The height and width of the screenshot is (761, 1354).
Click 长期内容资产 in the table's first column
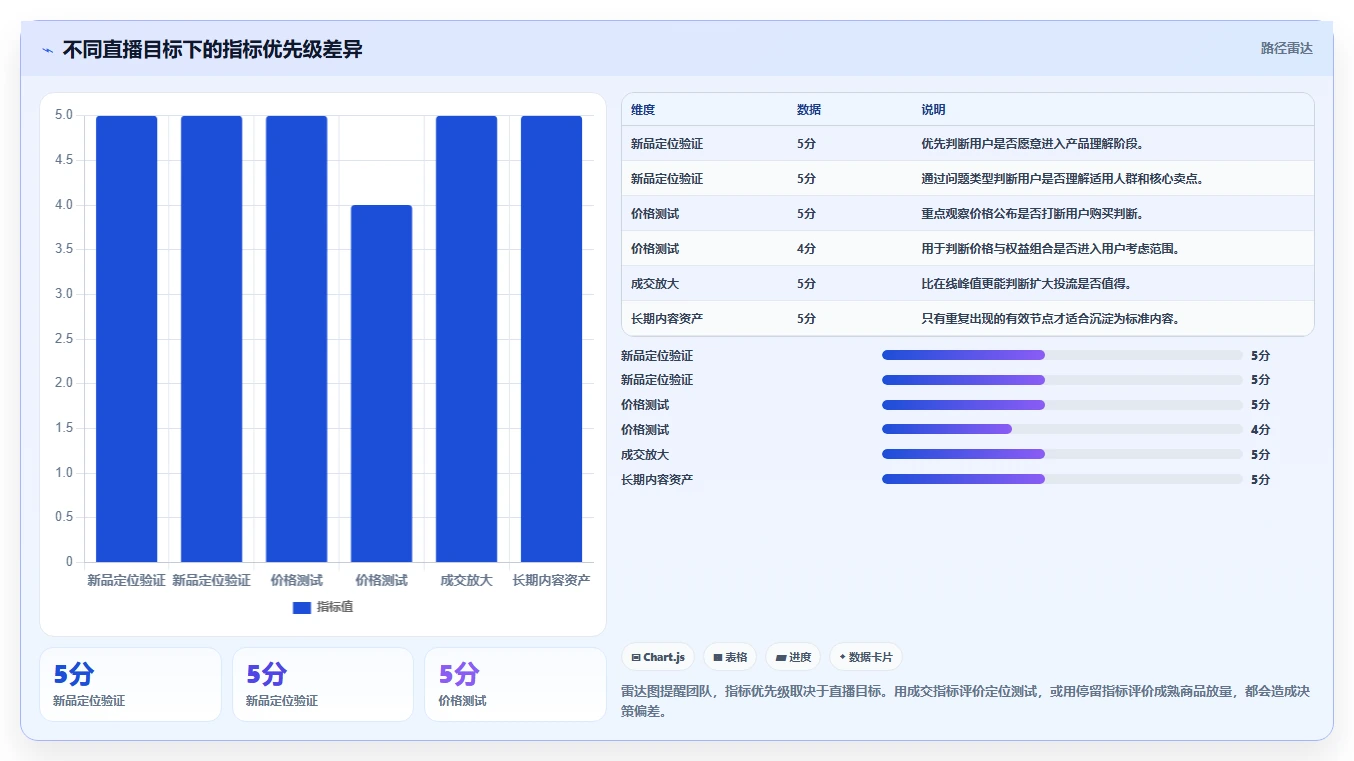tap(666, 319)
